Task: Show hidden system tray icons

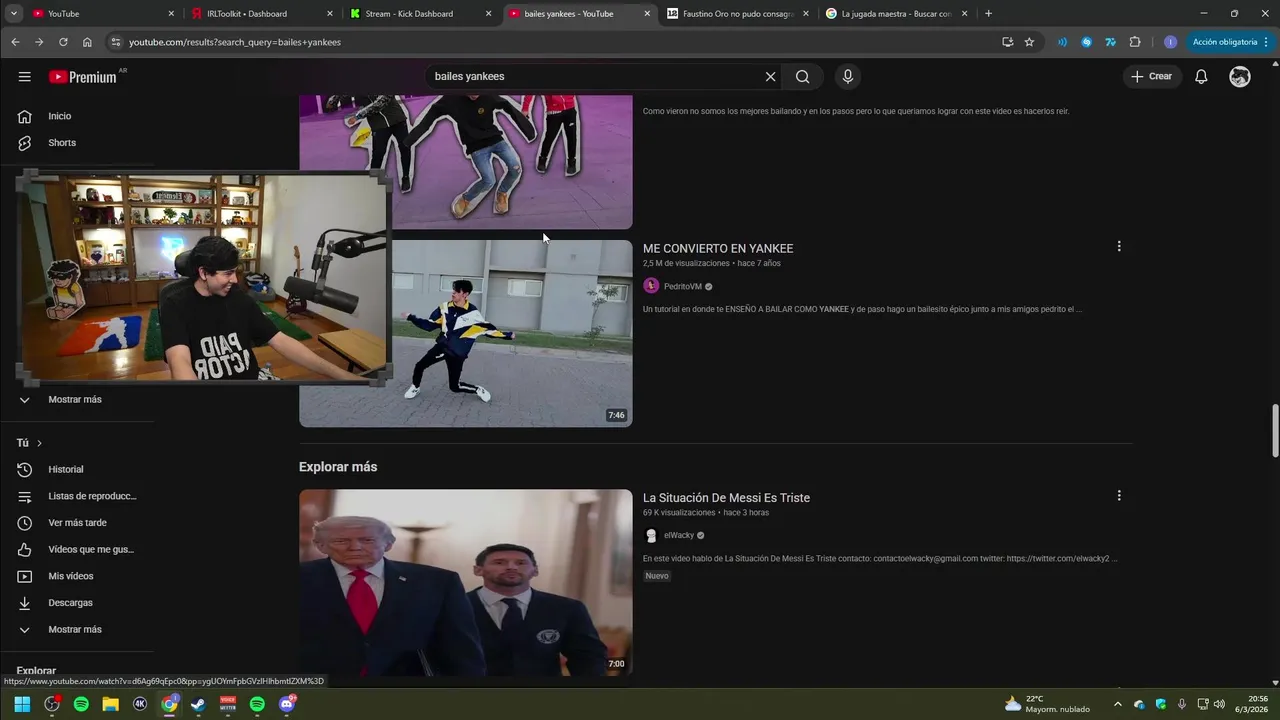Action: [x=1118, y=704]
